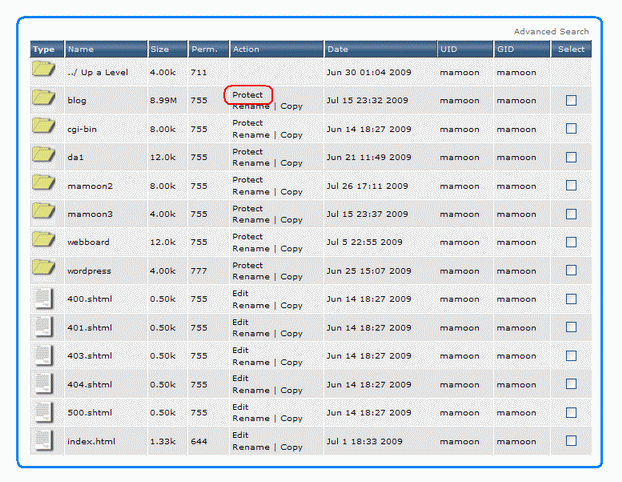Click the Size column header
Image resolution: width=622 pixels, height=482 pixels.
(x=160, y=48)
